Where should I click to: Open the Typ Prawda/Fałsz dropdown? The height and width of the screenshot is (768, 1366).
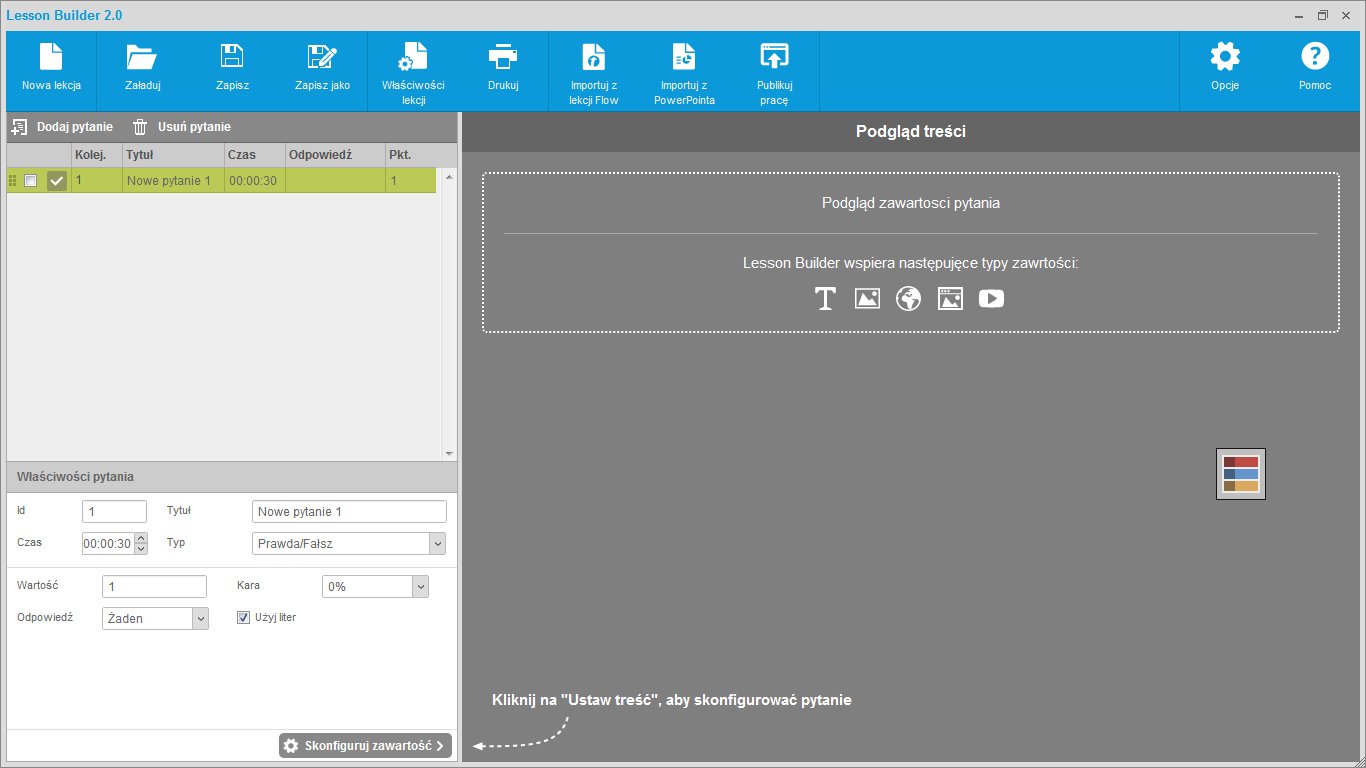[x=349, y=543]
